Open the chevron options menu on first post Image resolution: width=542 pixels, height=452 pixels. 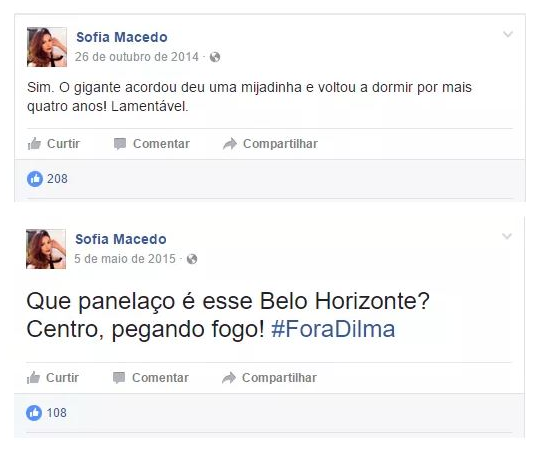coord(508,34)
